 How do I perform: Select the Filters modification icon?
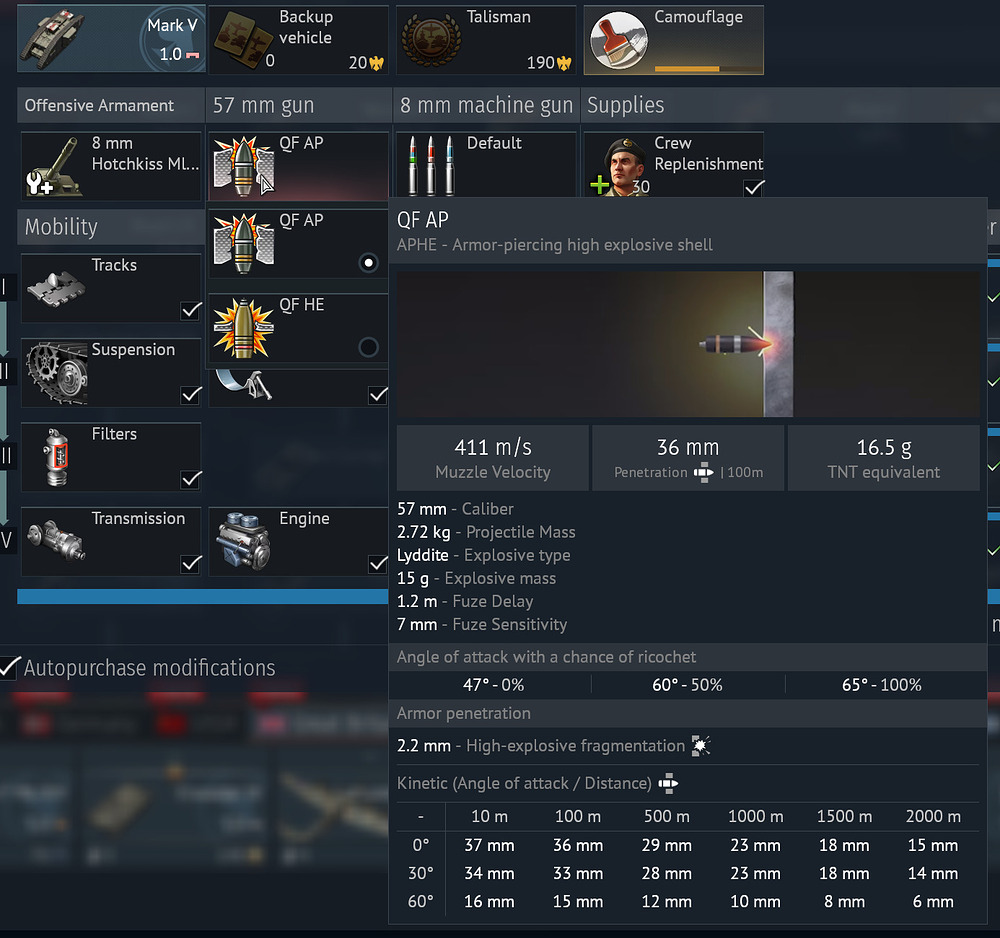click(x=54, y=456)
